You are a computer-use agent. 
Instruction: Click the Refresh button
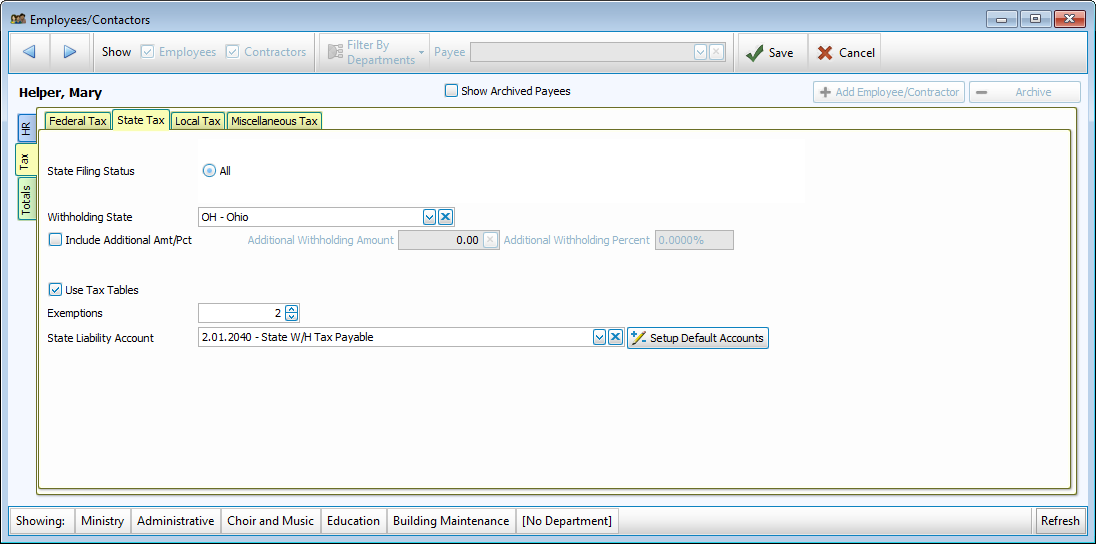click(x=1059, y=521)
